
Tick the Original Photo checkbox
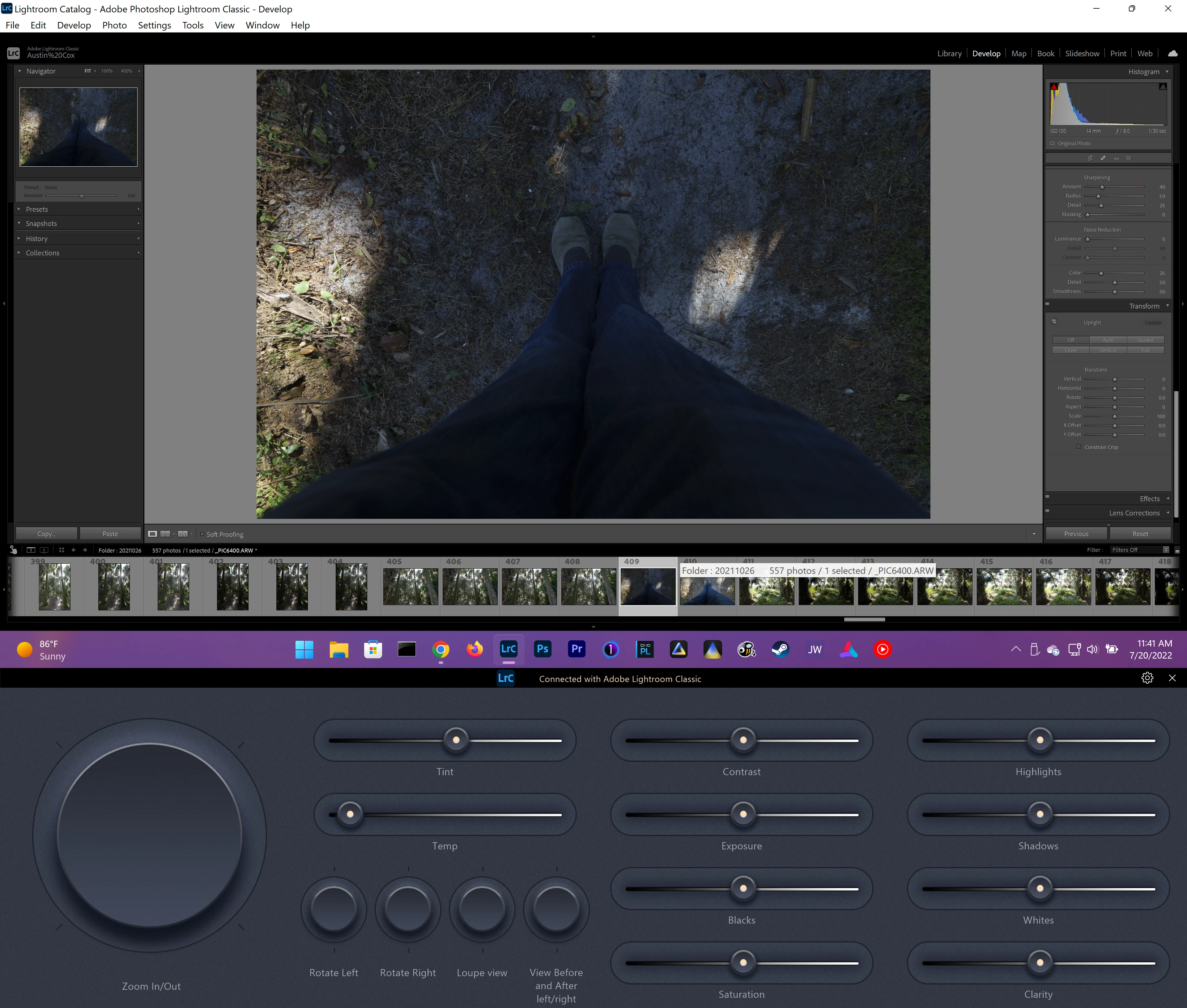click(1053, 143)
